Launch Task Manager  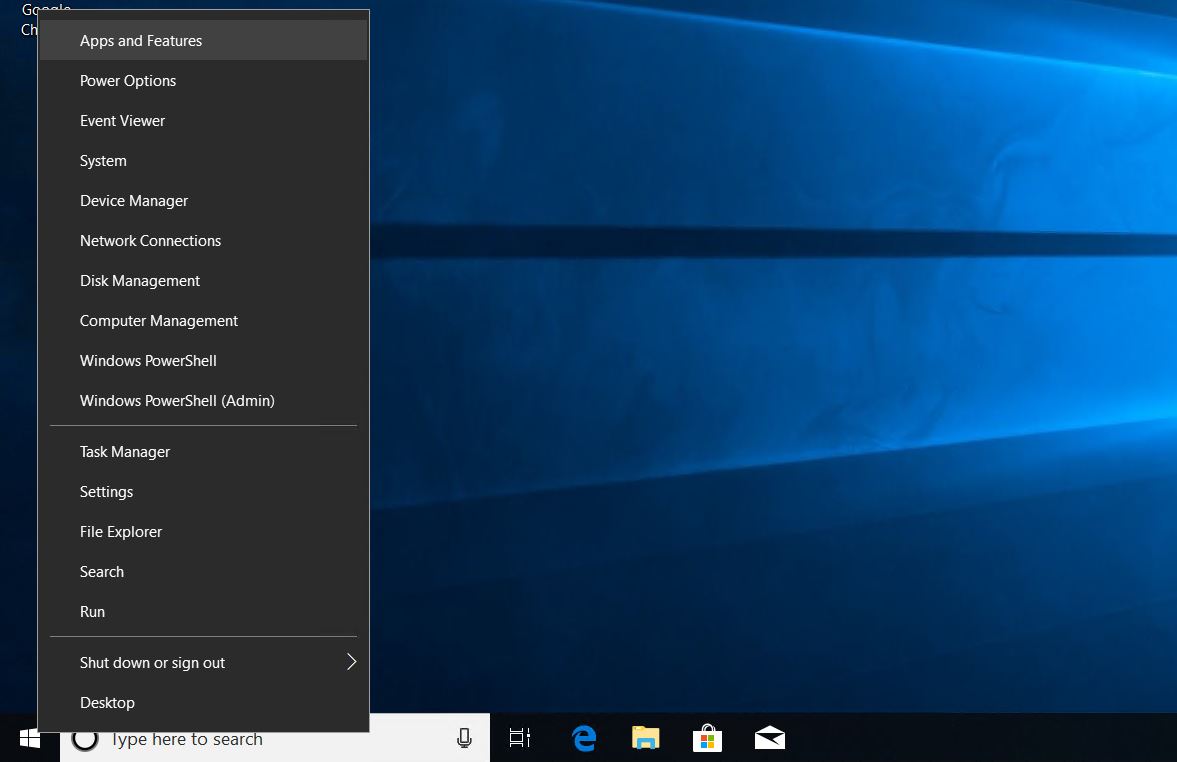coord(124,451)
